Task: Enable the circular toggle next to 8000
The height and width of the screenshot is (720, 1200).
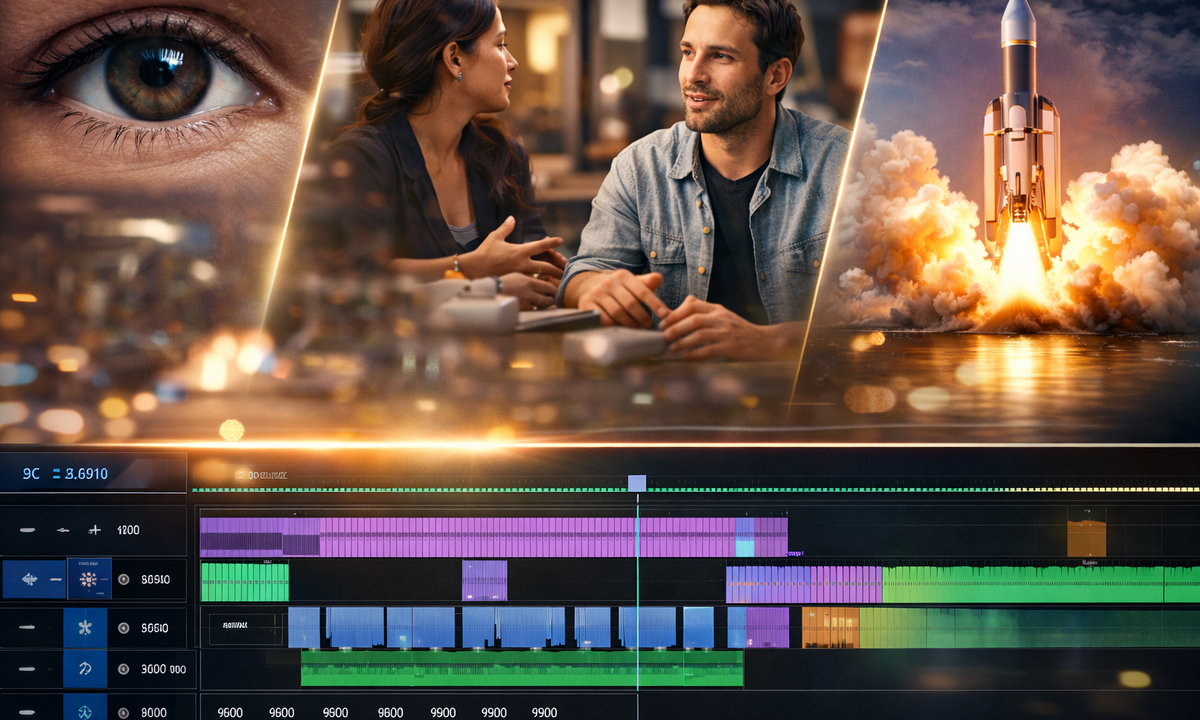Action: 123,712
